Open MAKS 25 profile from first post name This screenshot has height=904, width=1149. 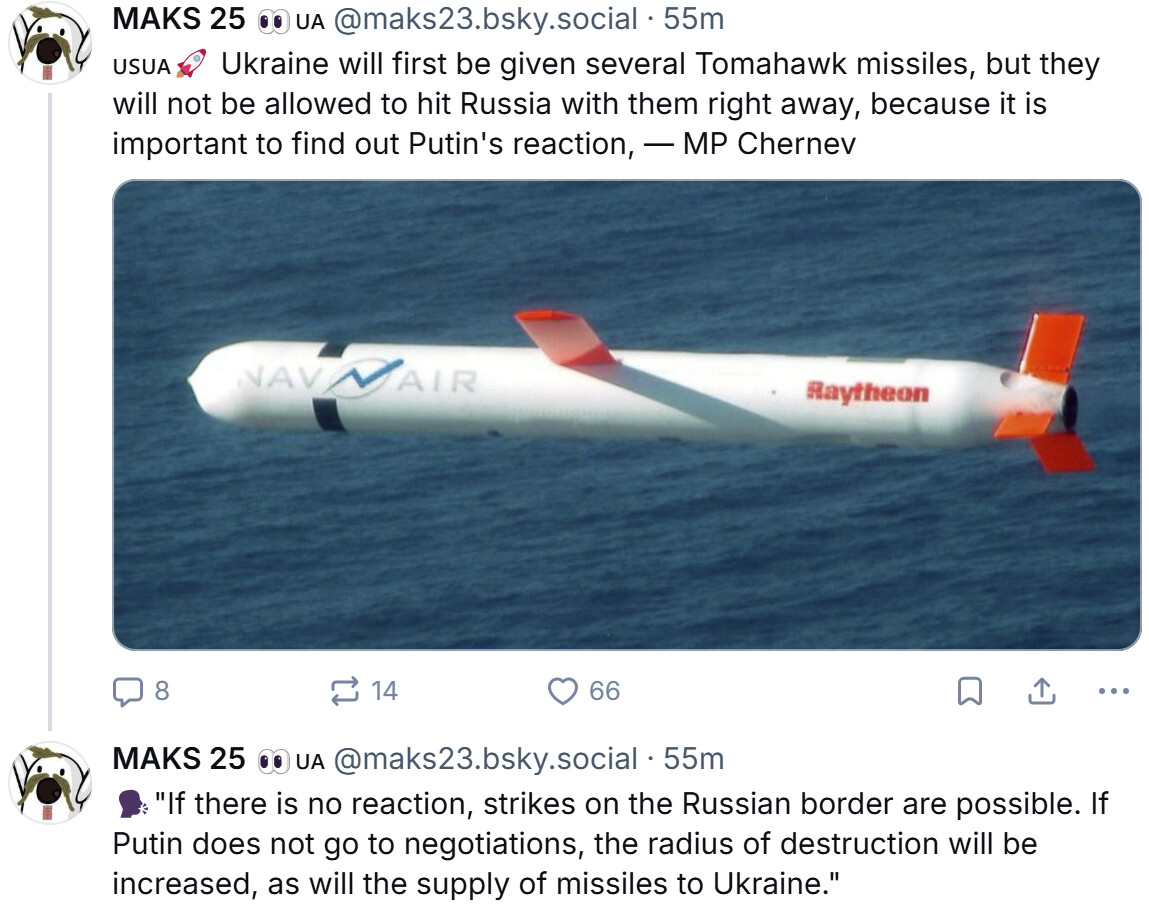(x=179, y=19)
